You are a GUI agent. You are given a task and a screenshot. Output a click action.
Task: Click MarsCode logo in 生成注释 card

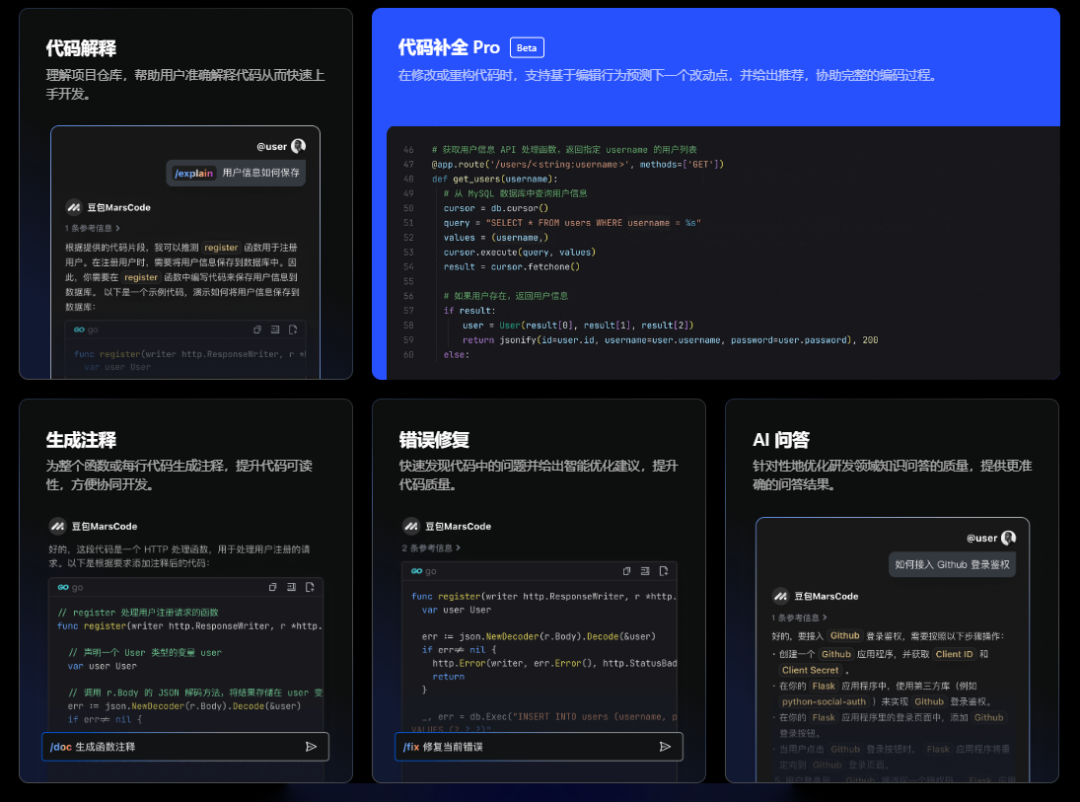coord(57,526)
